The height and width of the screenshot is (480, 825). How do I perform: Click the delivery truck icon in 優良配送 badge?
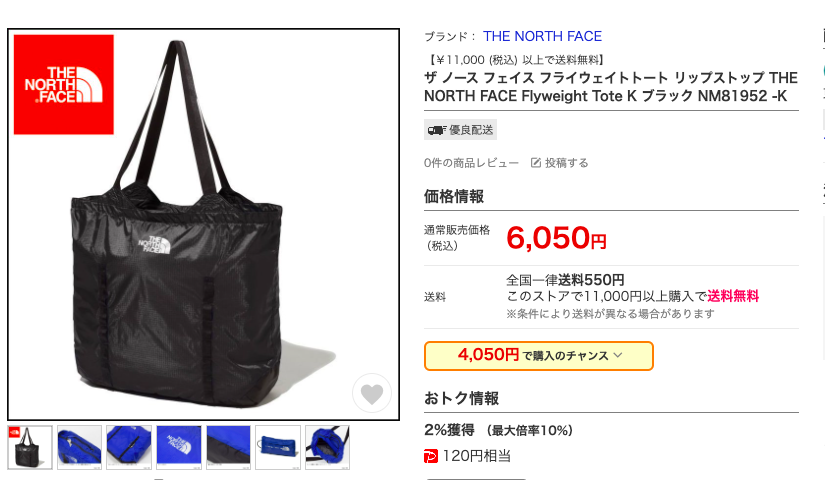tap(436, 130)
